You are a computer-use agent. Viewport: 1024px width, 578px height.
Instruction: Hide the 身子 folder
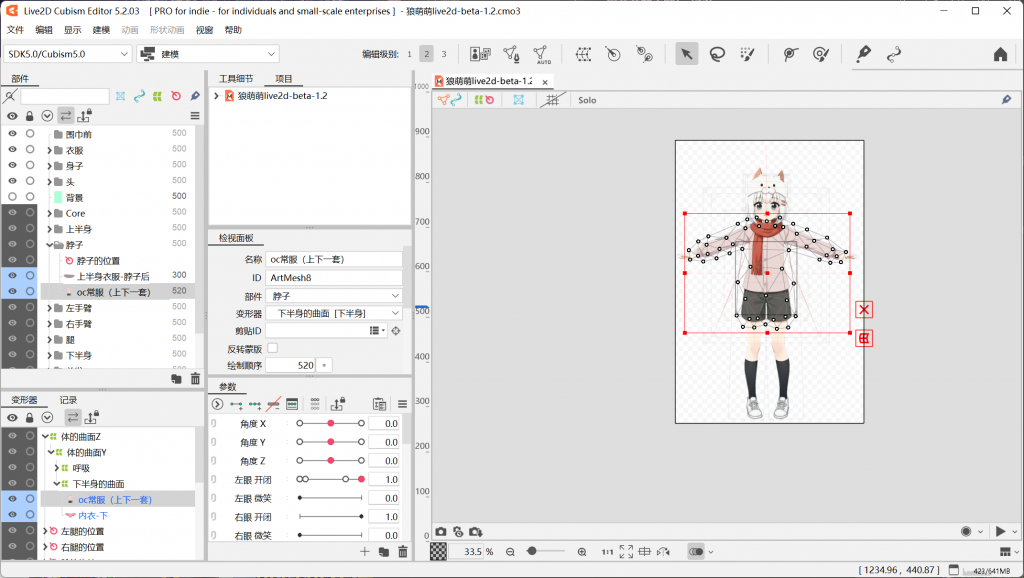12,165
